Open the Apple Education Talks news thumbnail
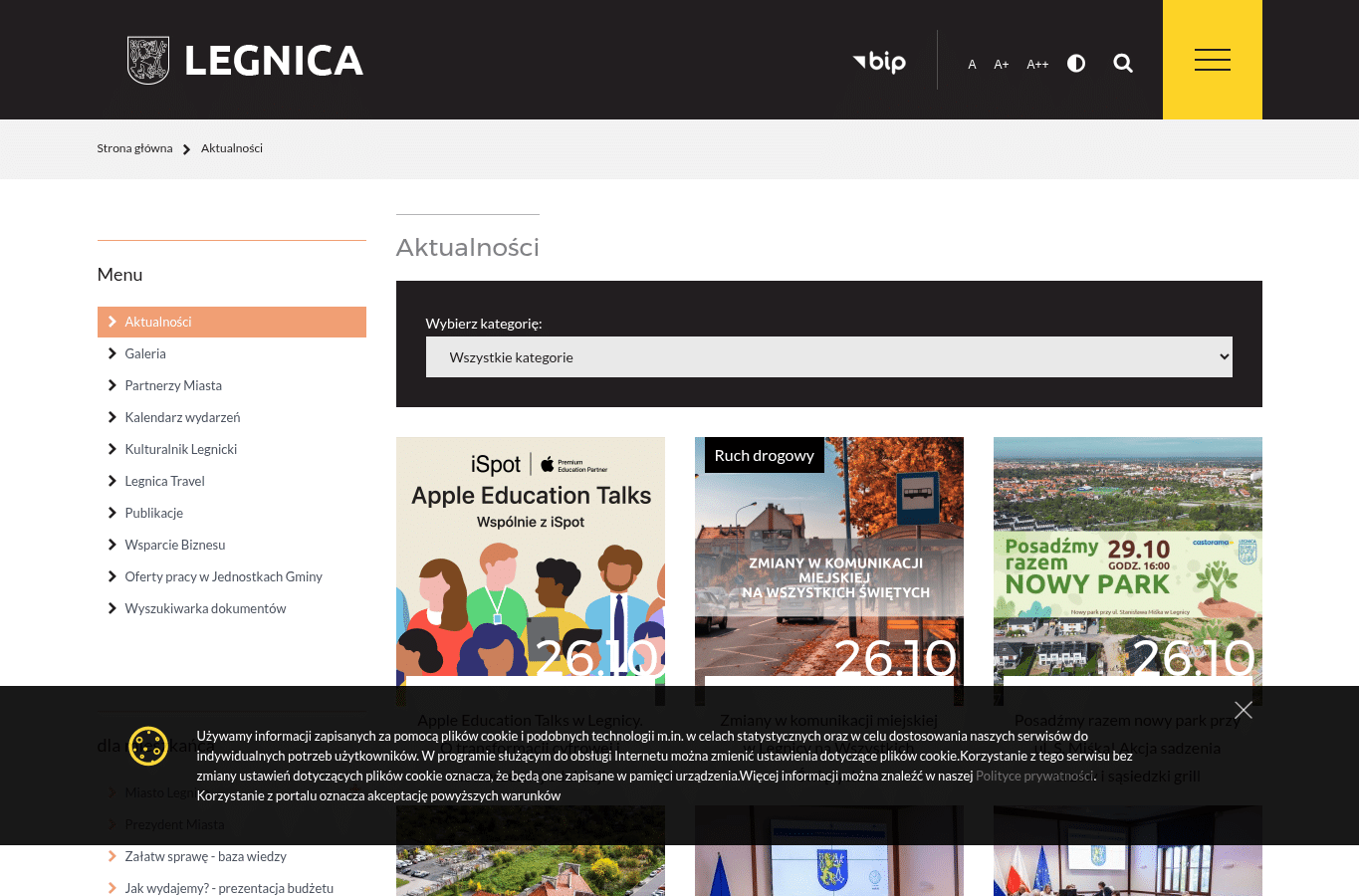Viewport: 1359px width, 896px height. coord(531,571)
